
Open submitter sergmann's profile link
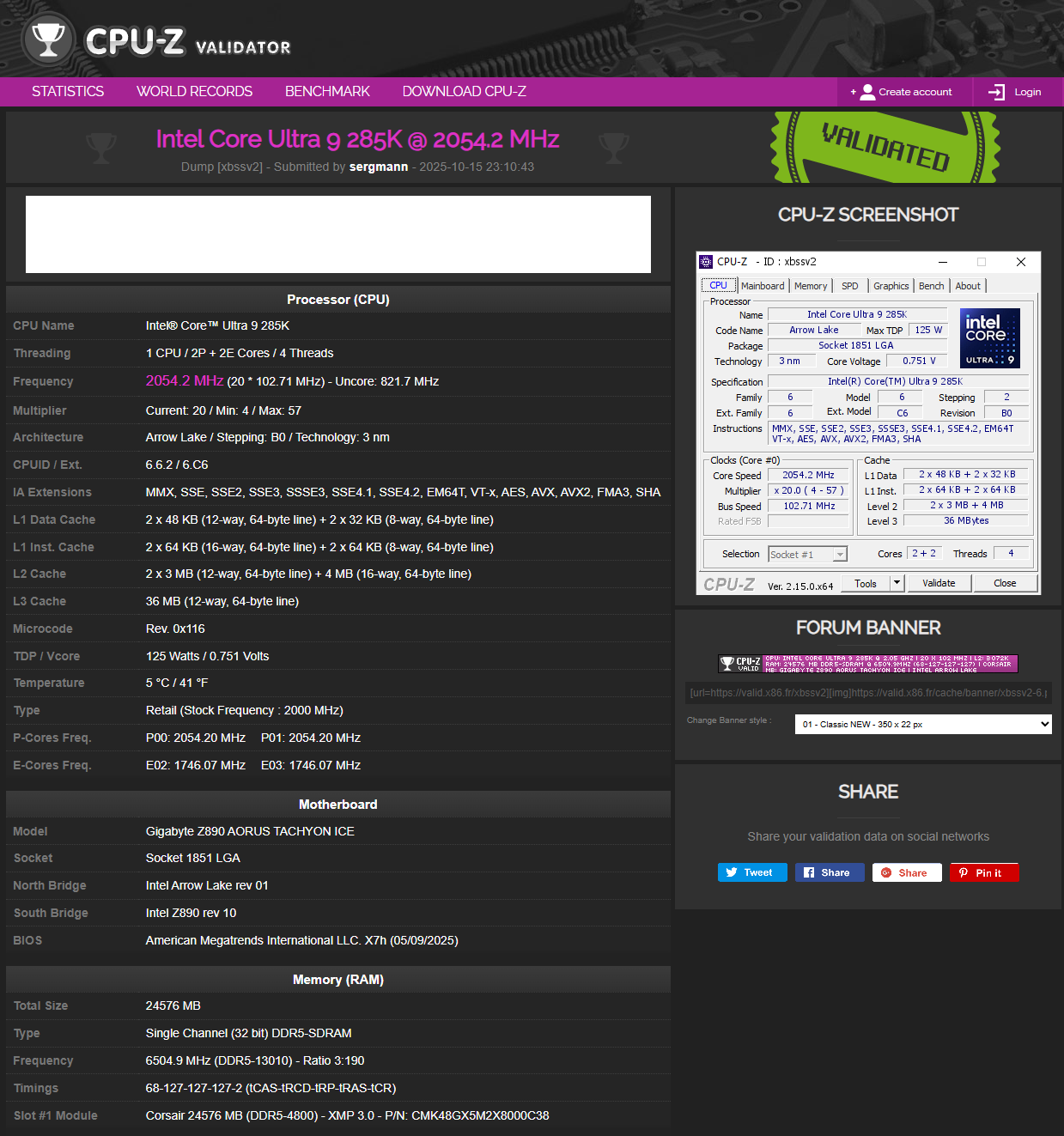[378, 167]
